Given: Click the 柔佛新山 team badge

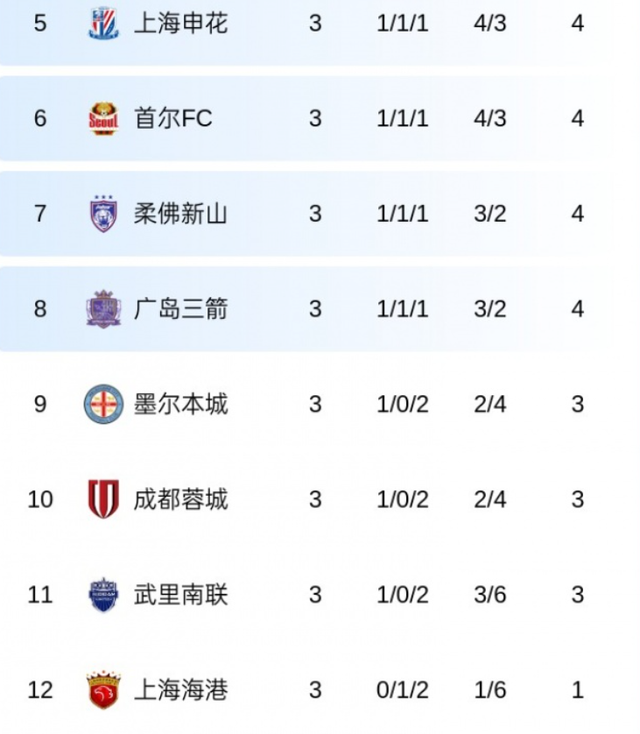Looking at the screenshot, I should [x=103, y=213].
